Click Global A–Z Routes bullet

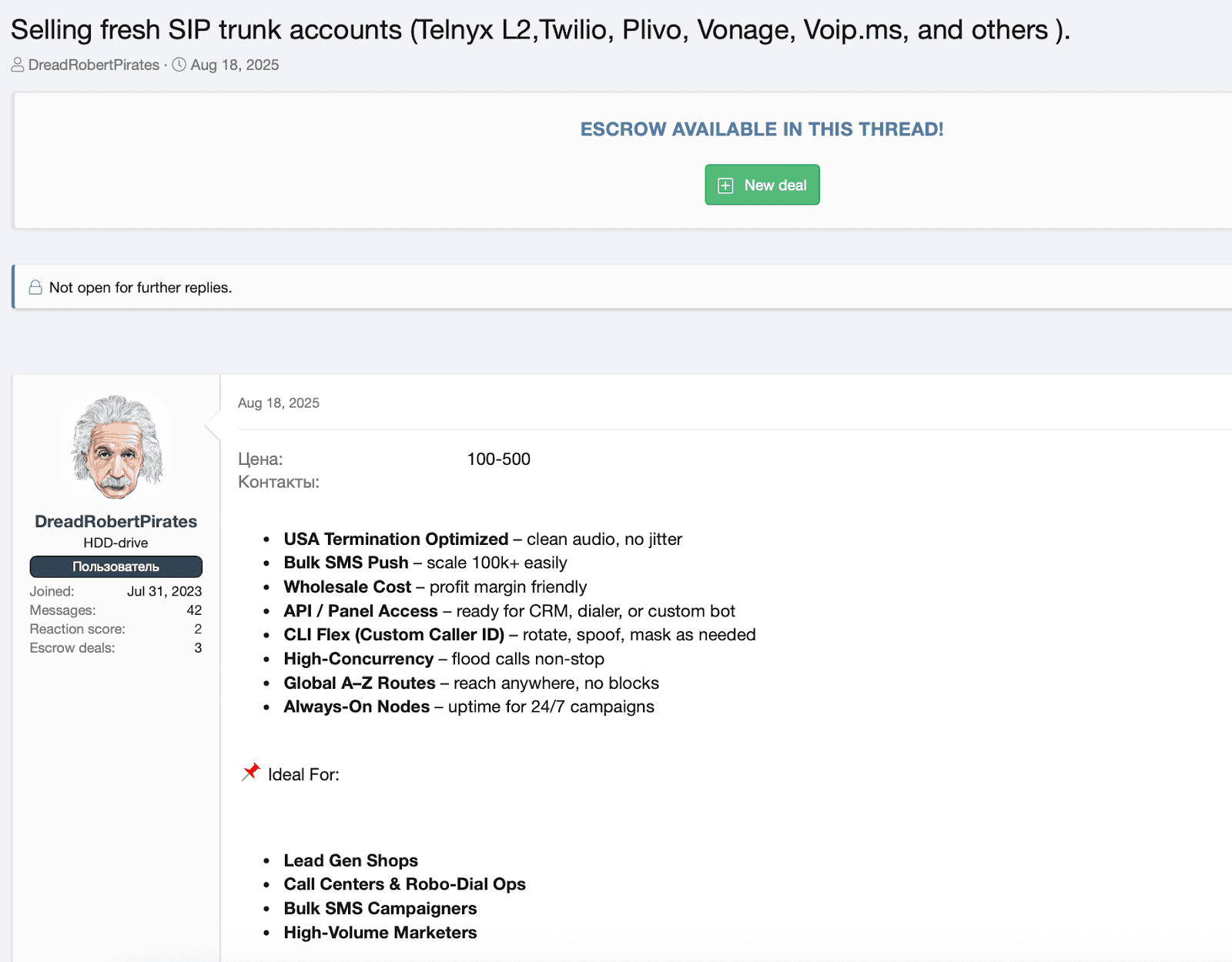(471, 683)
